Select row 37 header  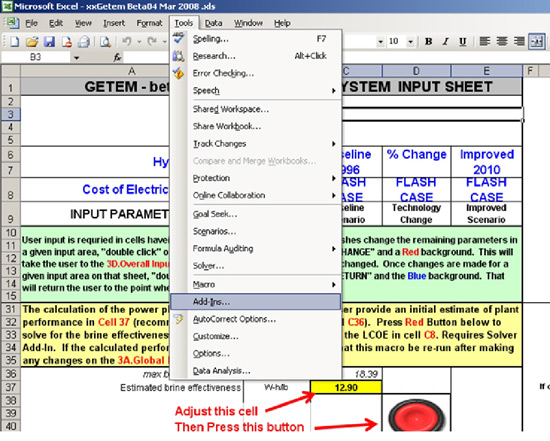coord(11,387)
